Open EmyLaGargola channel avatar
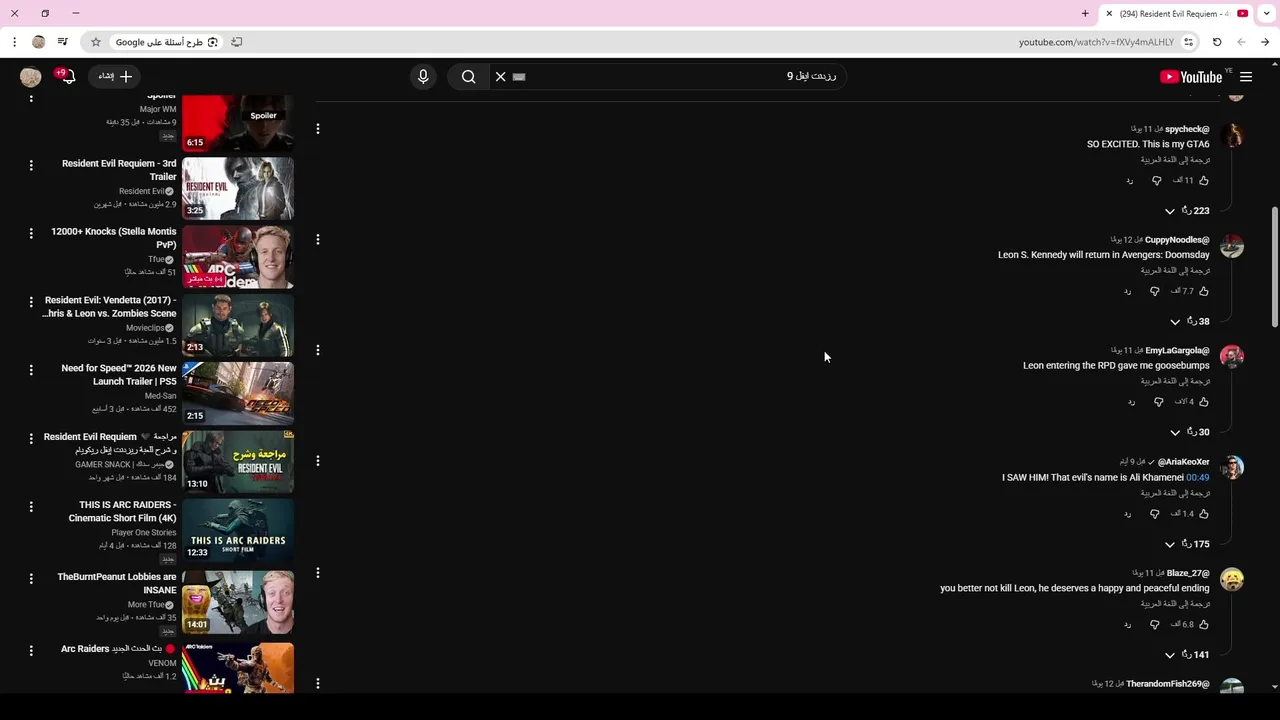 click(1232, 357)
